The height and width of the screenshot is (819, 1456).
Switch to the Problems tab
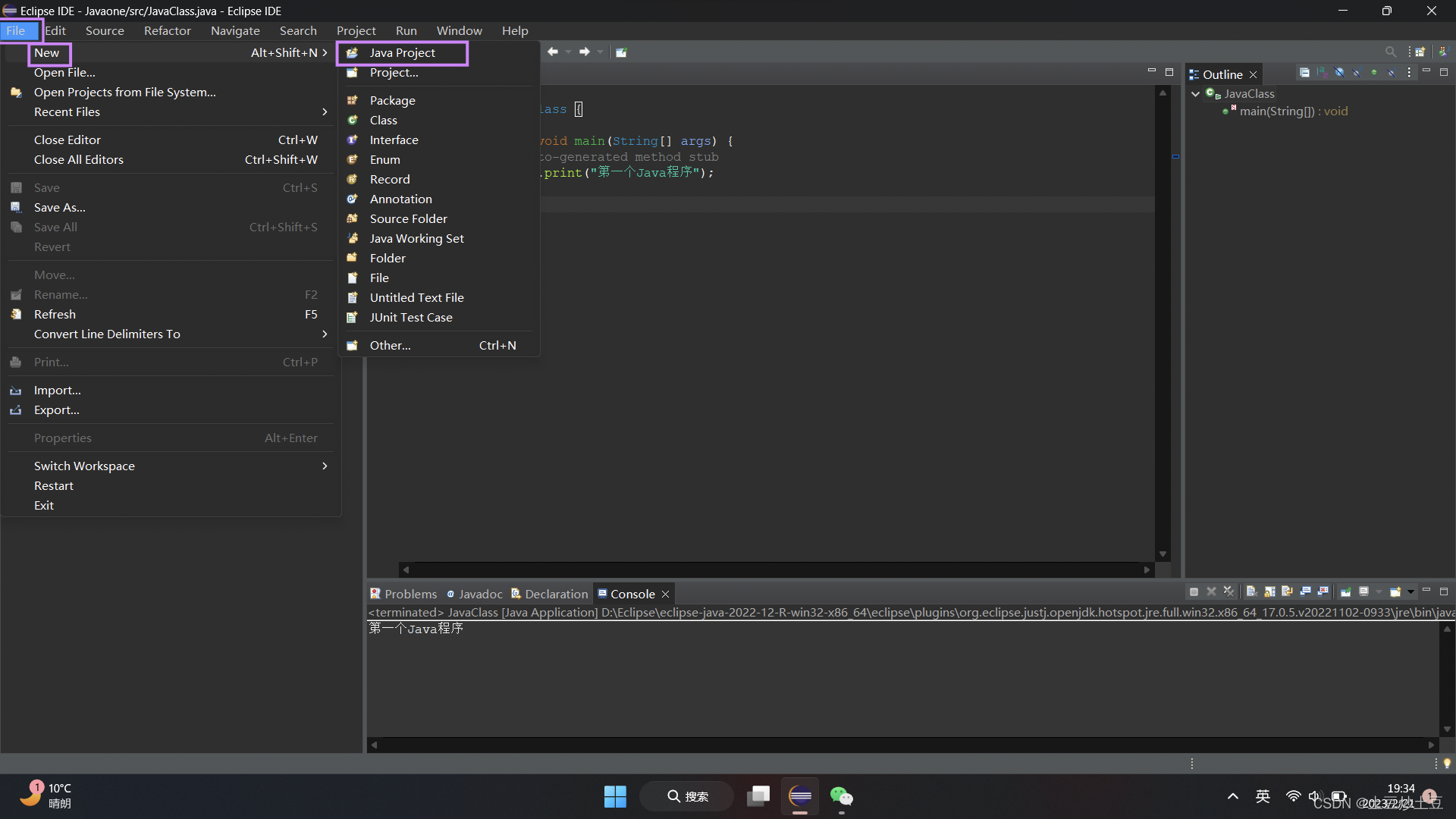(403, 594)
